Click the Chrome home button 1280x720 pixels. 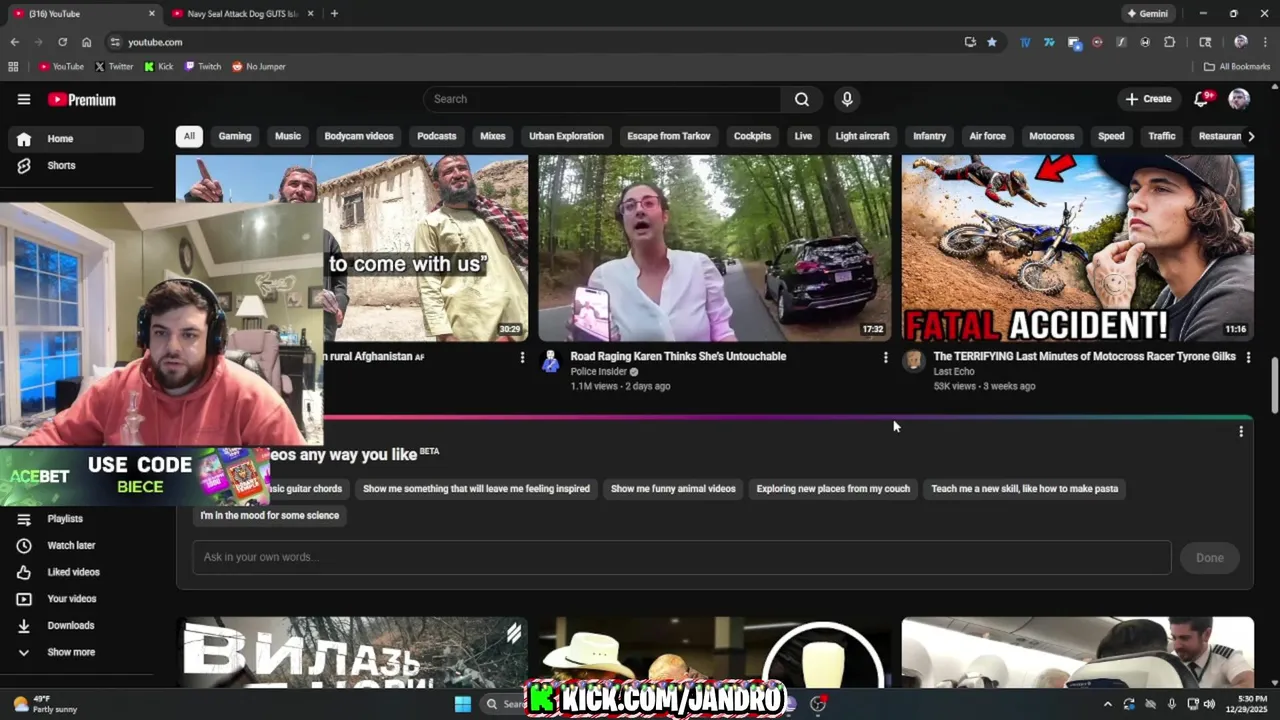coord(86,42)
